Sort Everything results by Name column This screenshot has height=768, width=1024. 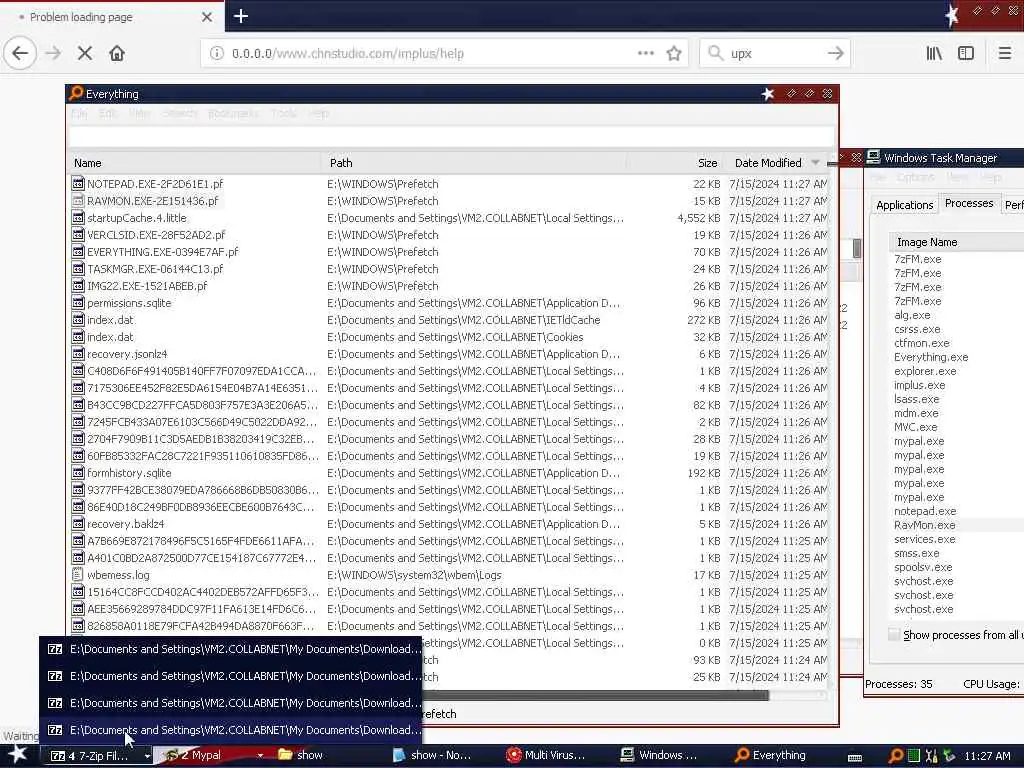[x=195, y=163]
